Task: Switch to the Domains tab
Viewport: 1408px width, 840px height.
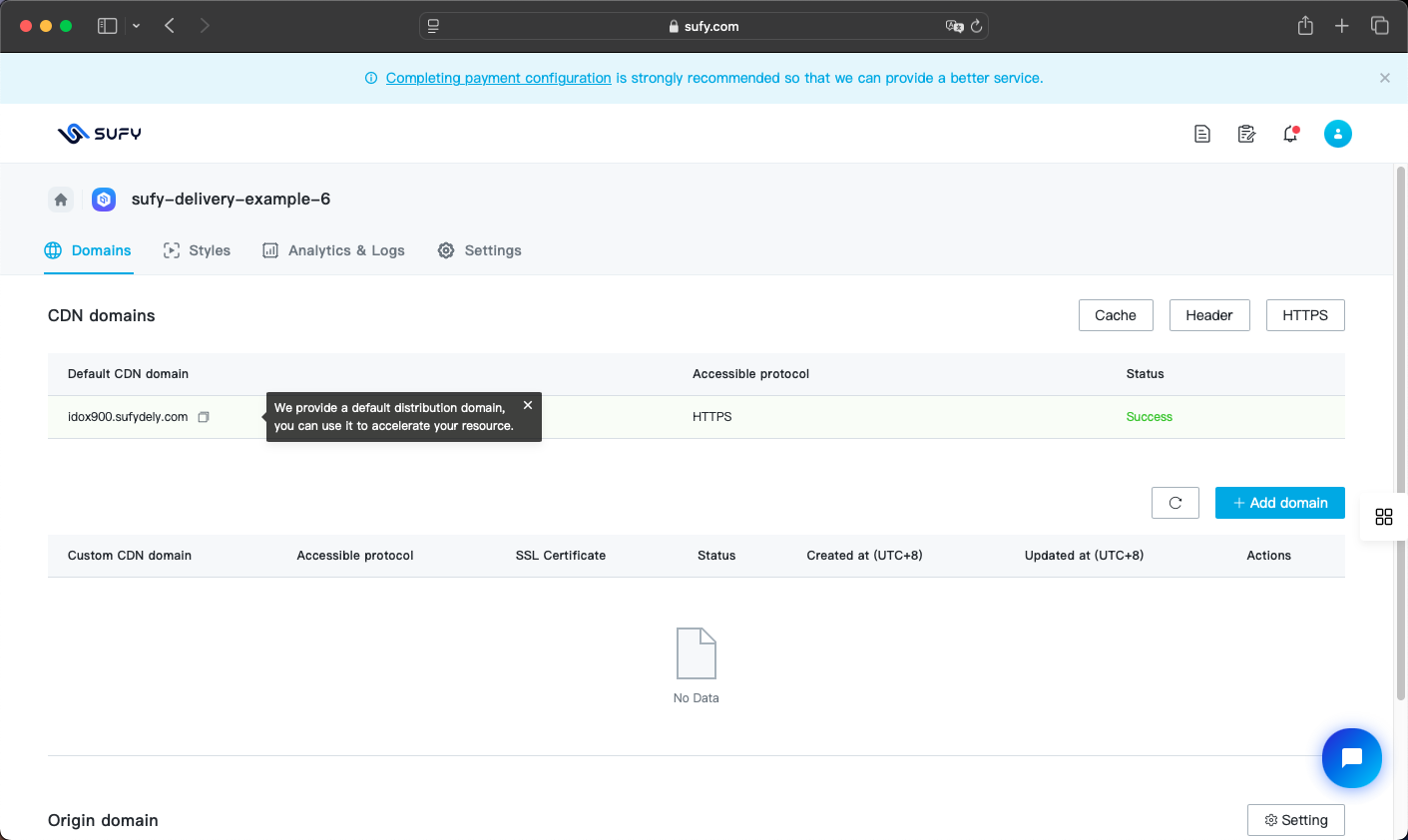Action: click(x=88, y=250)
